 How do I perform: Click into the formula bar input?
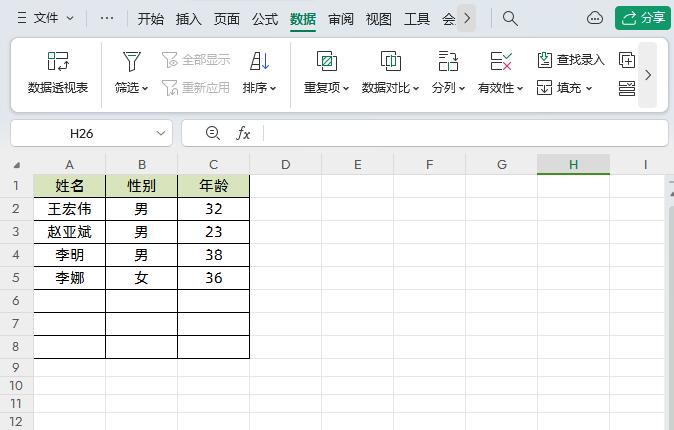[464, 133]
